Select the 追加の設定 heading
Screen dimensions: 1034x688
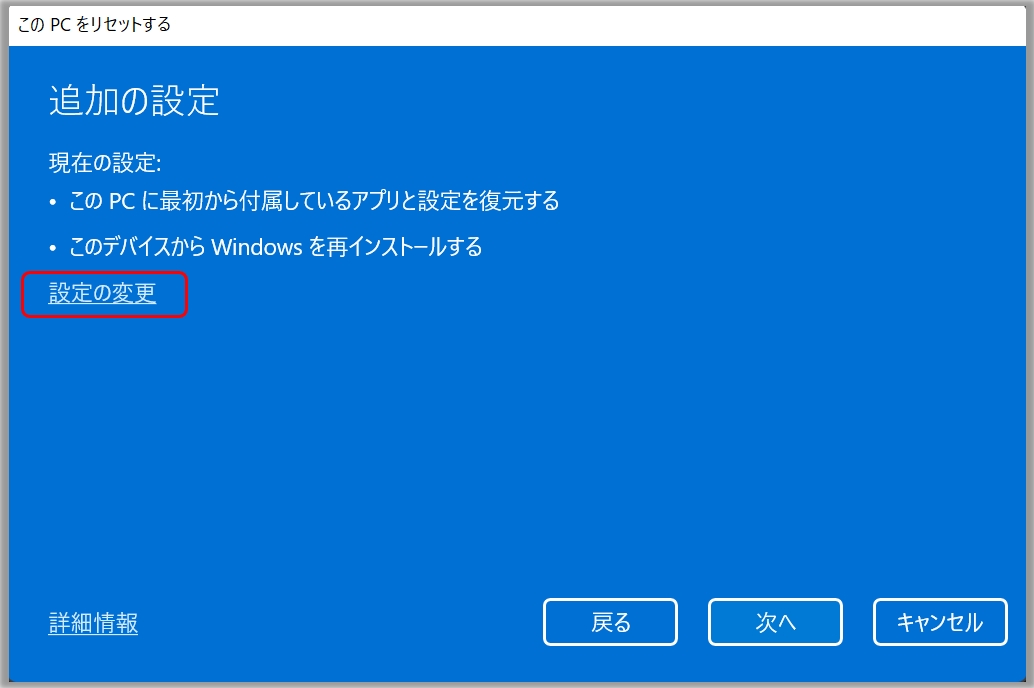(x=134, y=101)
